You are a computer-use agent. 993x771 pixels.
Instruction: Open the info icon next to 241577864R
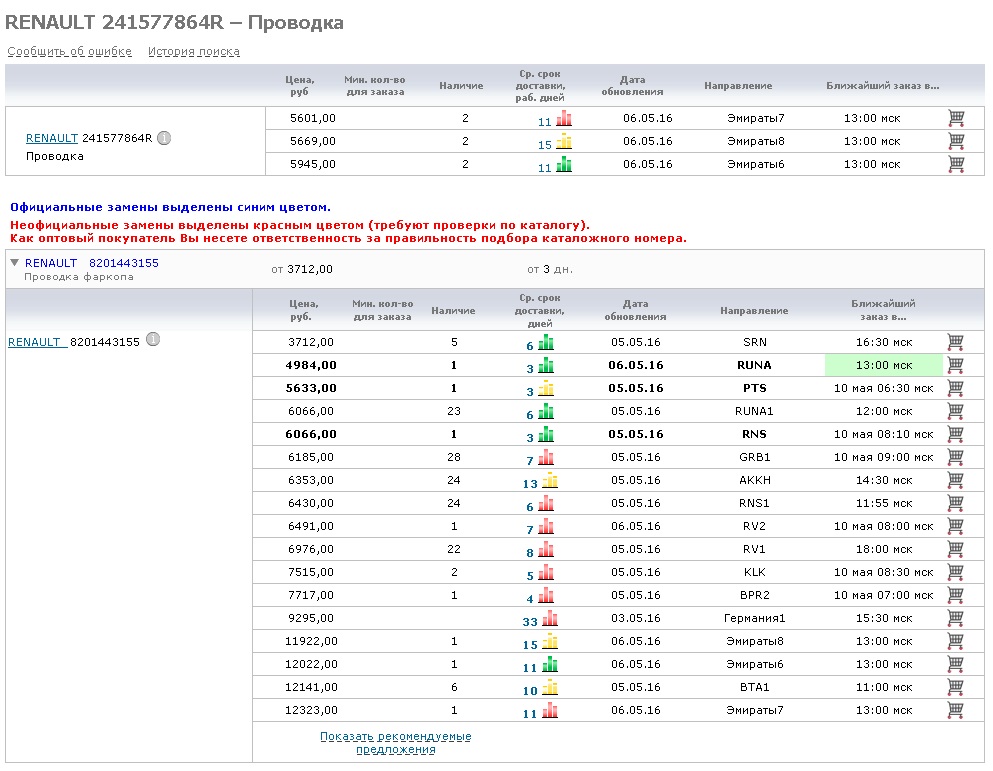click(164, 137)
